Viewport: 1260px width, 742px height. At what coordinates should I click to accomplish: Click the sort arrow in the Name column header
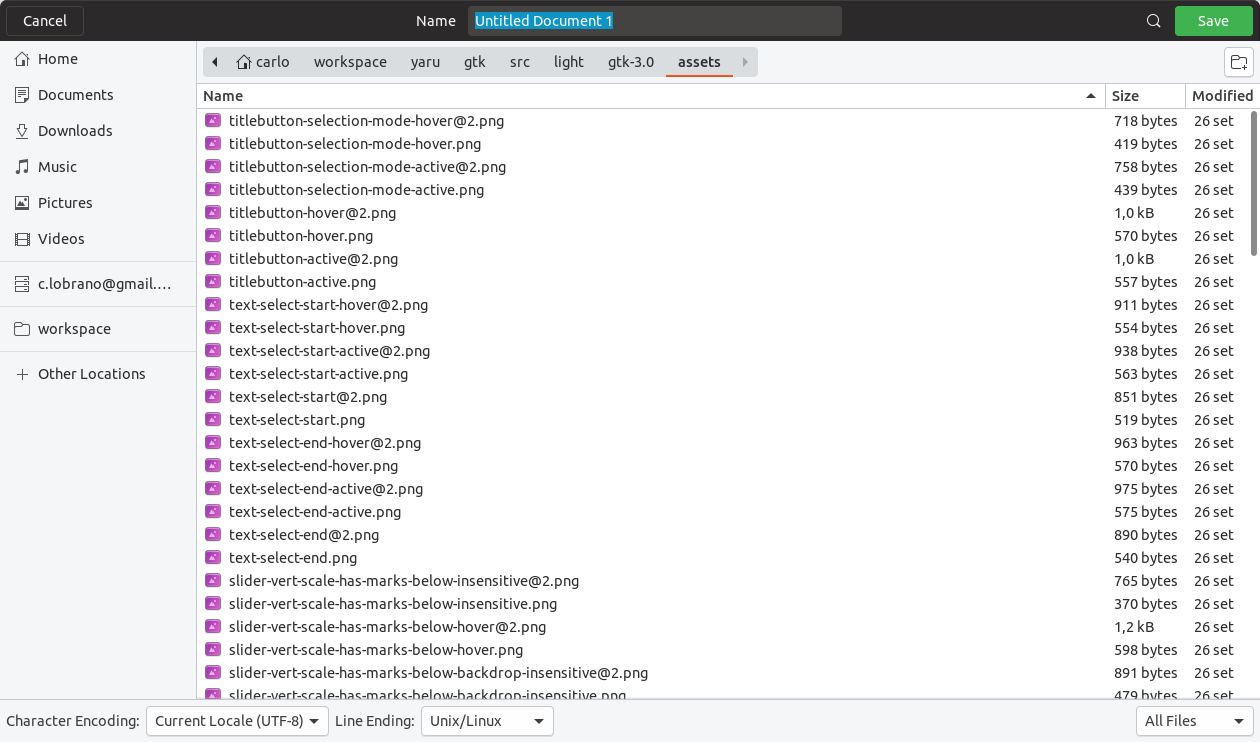pyautogui.click(x=1090, y=96)
